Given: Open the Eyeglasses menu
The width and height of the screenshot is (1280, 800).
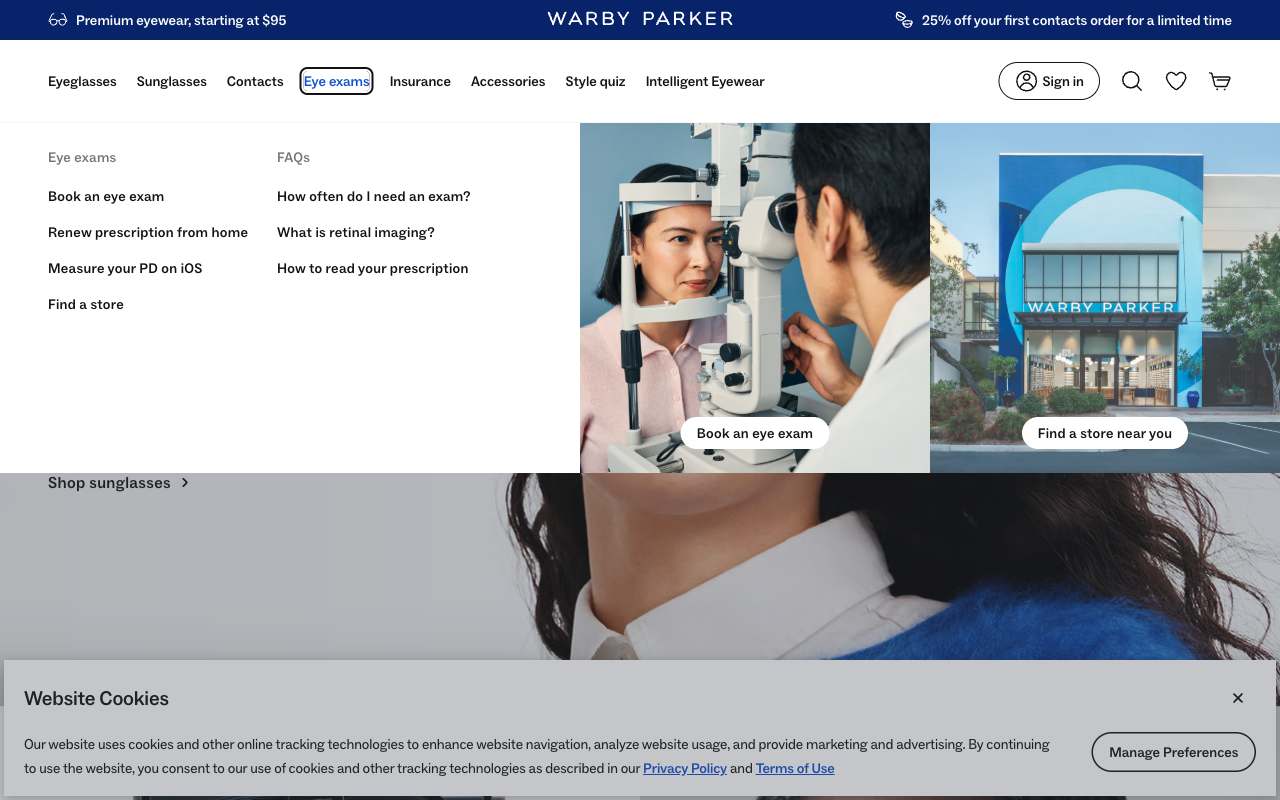Looking at the screenshot, I should click(x=82, y=82).
